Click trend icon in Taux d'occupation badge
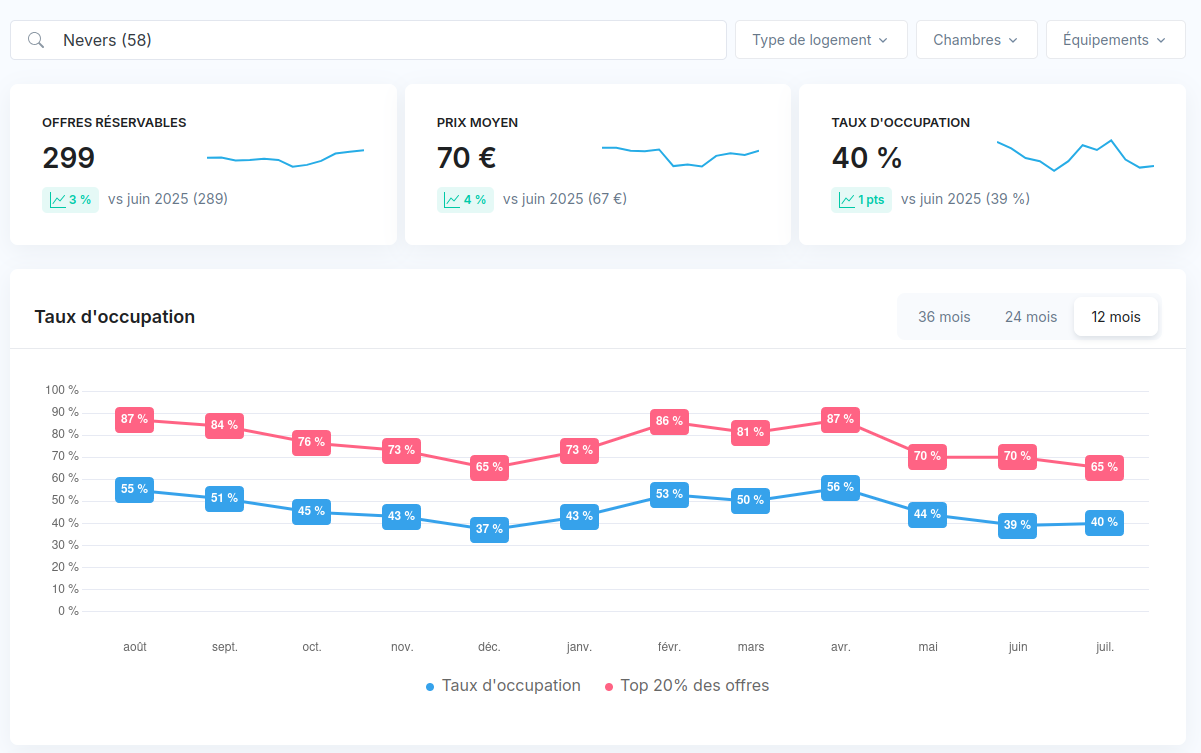The image size is (1201, 753). click(x=846, y=200)
